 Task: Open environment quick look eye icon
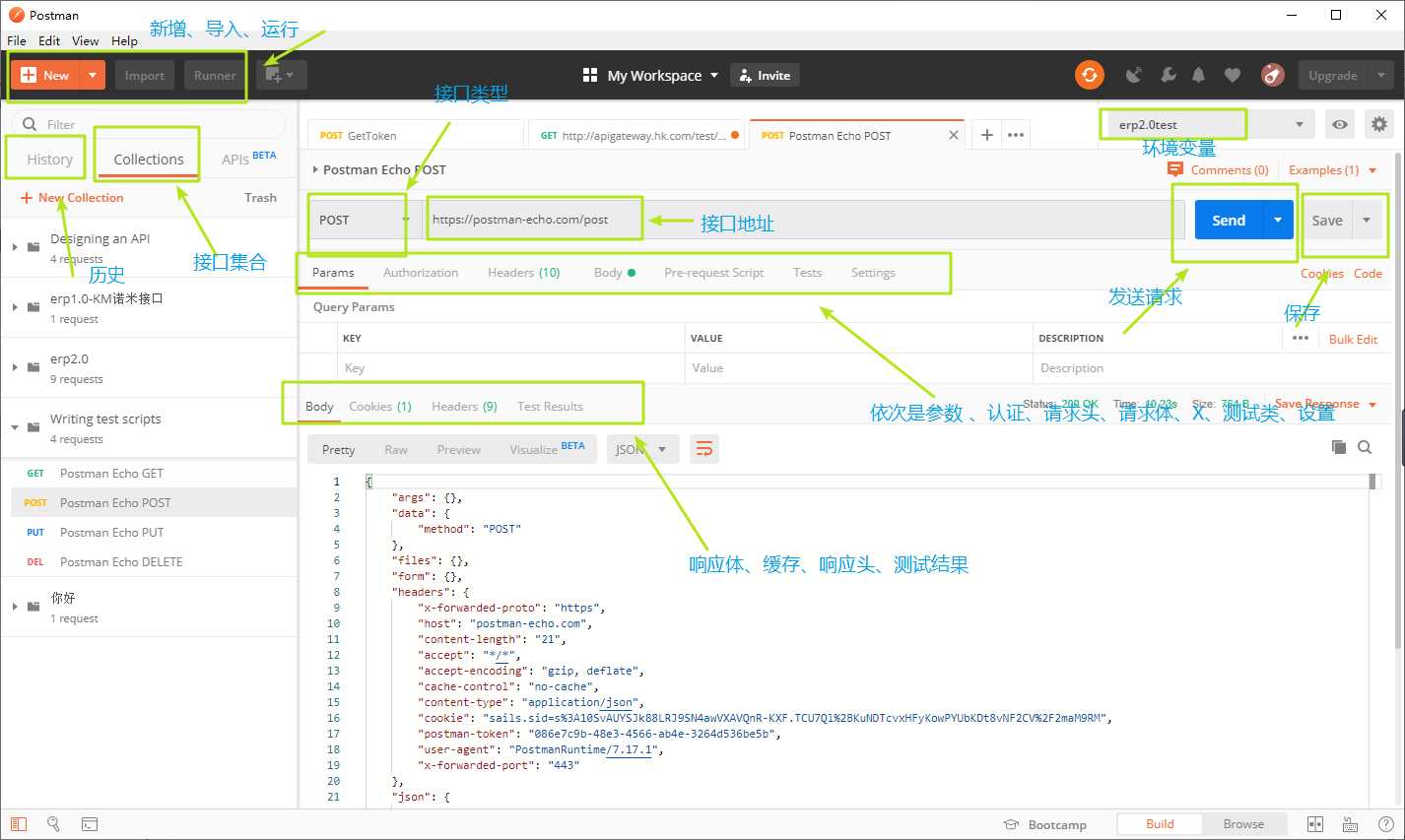point(1340,125)
